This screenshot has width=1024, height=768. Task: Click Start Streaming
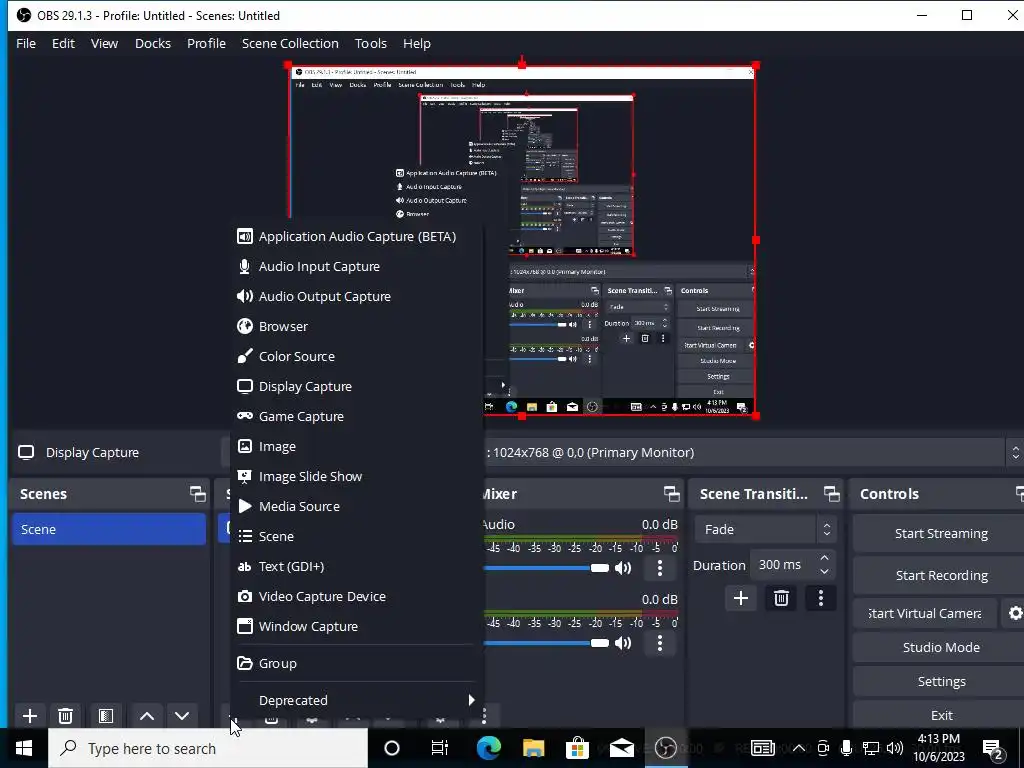coord(941,534)
